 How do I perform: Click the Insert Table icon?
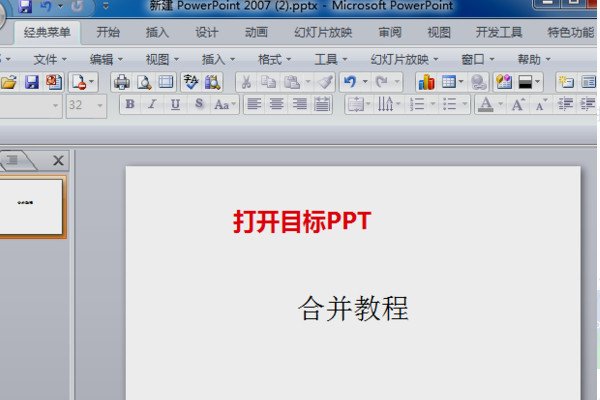(448, 82)
